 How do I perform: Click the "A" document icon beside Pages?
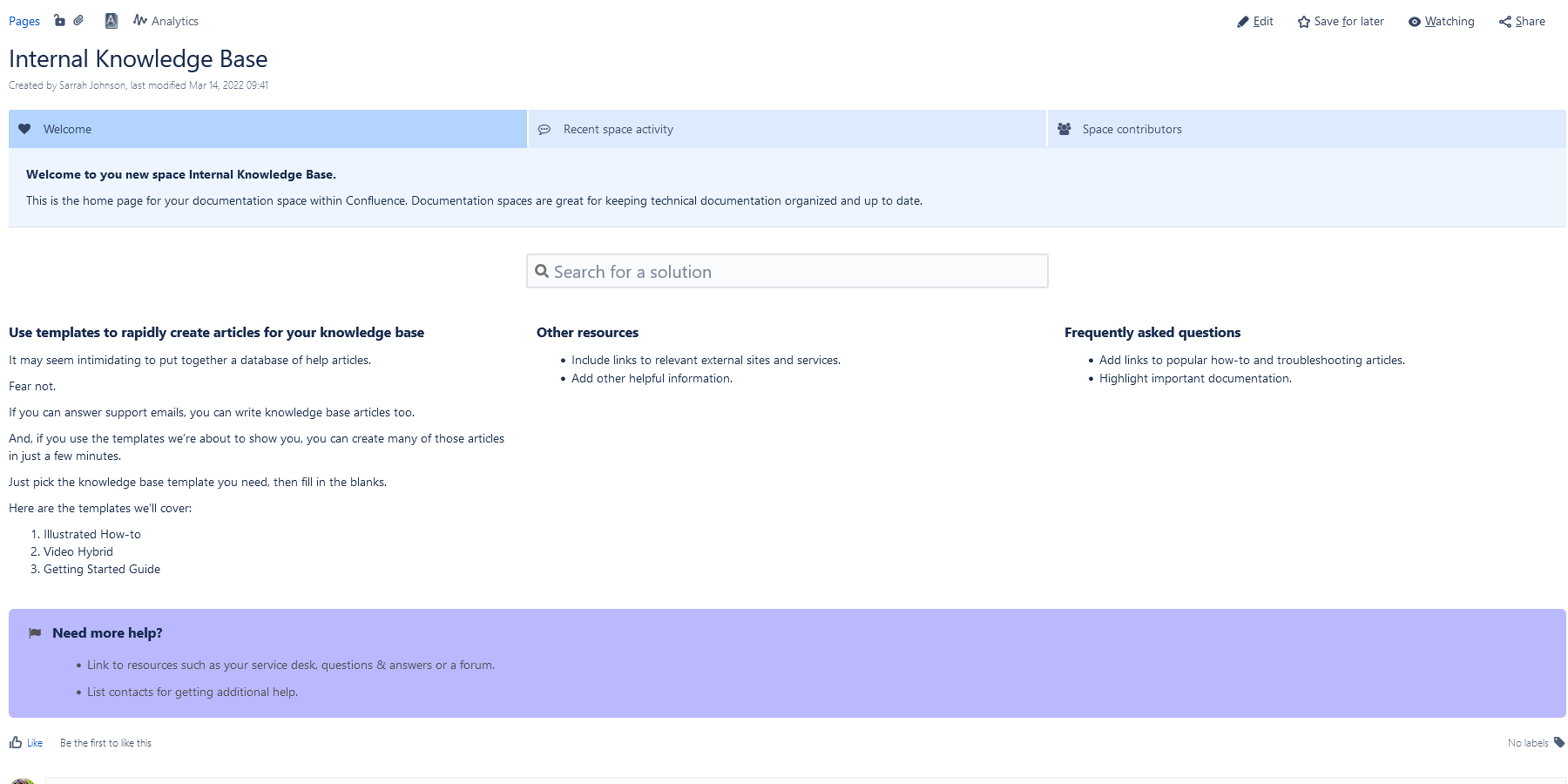pyautogui.click(x=112, y=20)
